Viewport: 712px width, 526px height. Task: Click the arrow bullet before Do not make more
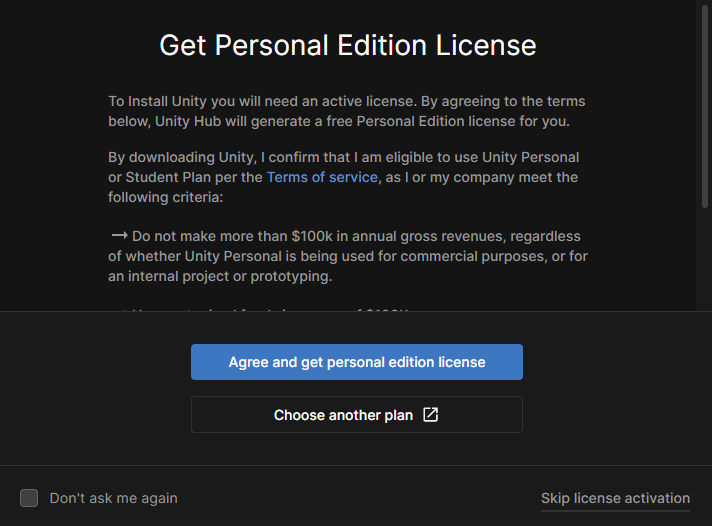tap(119, 236)
